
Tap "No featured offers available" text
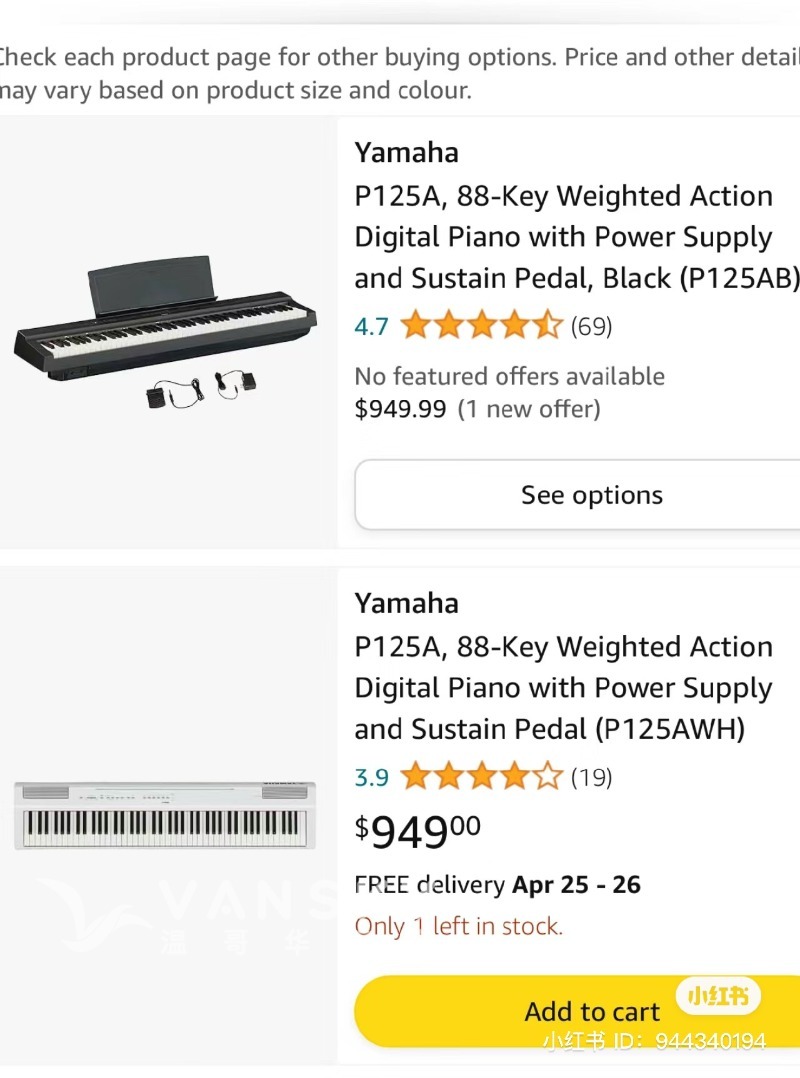point(509,377)
